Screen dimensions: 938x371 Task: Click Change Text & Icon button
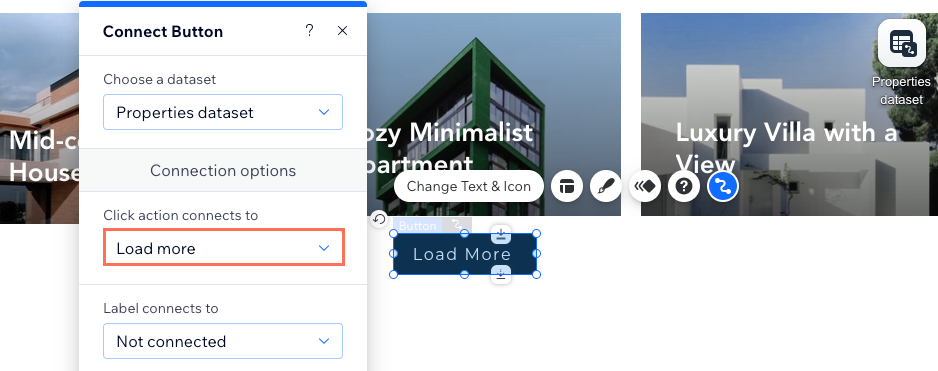point(468,186)
